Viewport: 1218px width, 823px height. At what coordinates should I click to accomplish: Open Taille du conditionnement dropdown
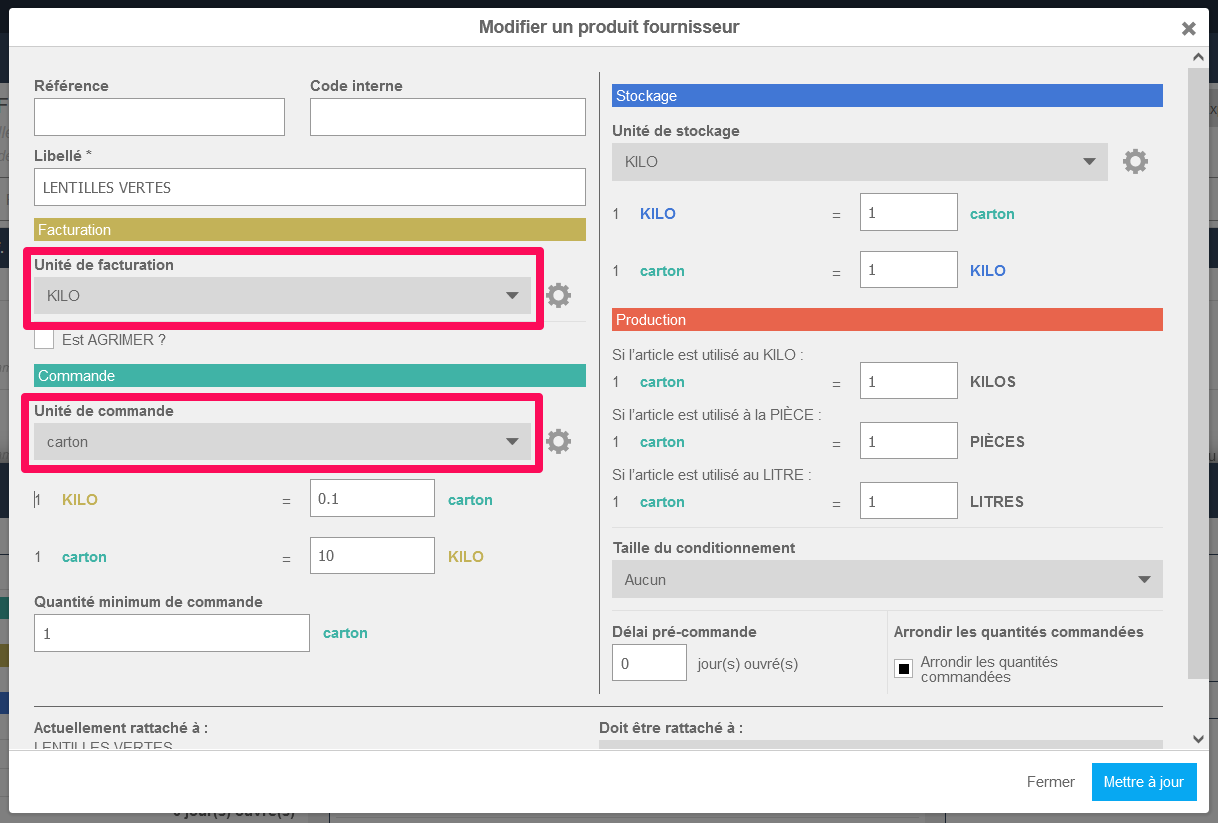click(886, 580)
